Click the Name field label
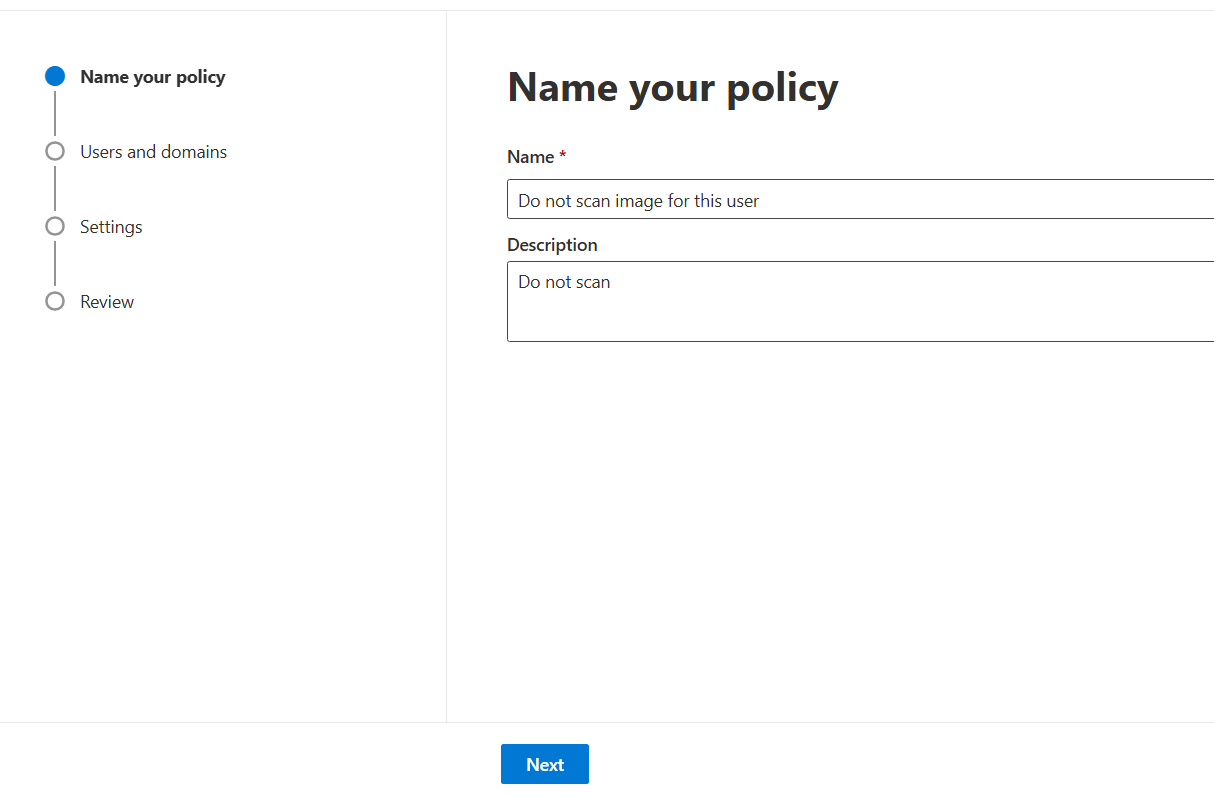1214x798 pixels. [531, 157]
